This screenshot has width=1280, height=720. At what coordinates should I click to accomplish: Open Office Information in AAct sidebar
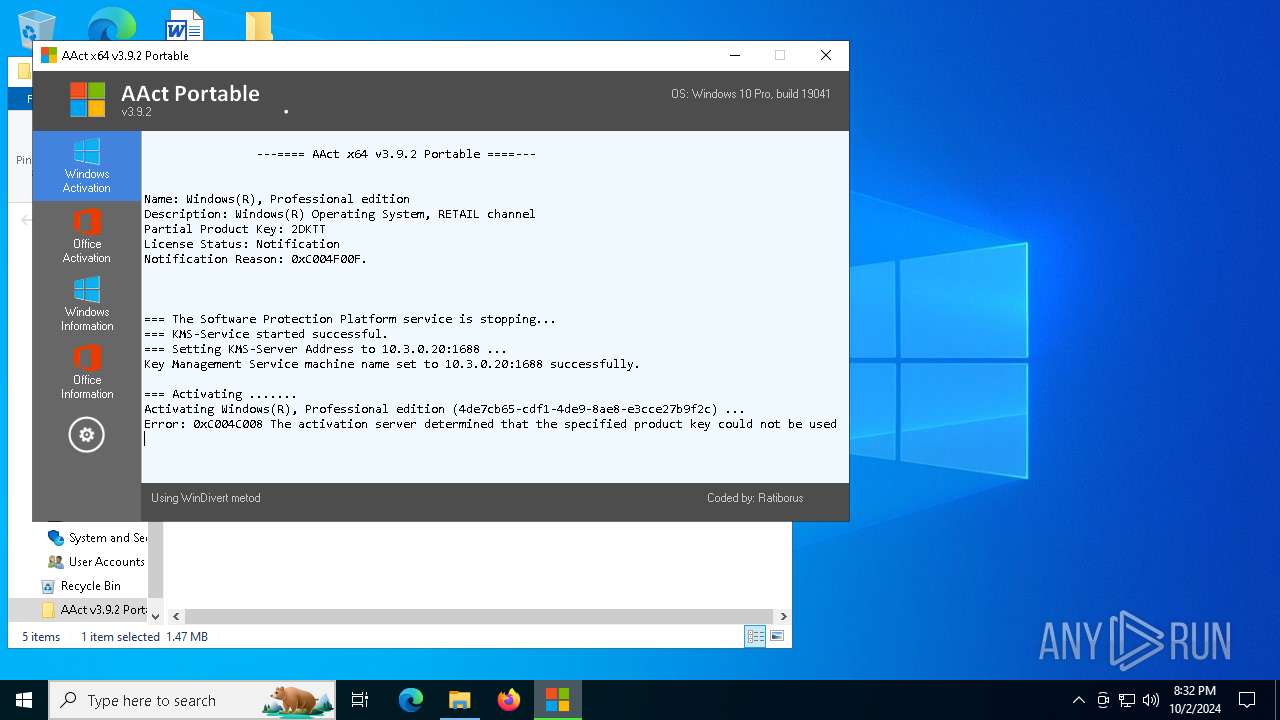(x=87, y=372)
